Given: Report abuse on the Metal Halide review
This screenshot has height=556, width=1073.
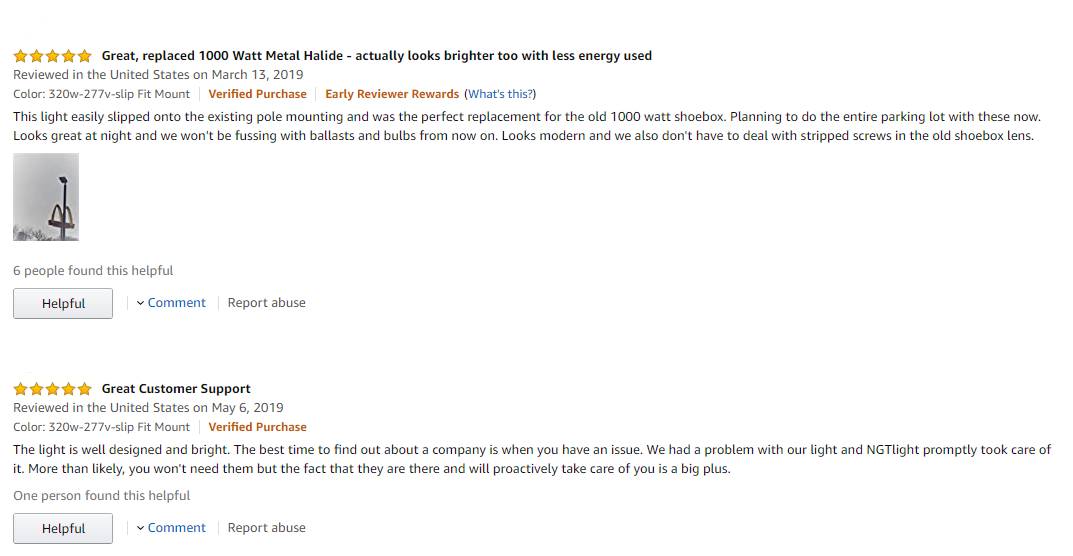Looking at the screenshot, I should point(266,303).
